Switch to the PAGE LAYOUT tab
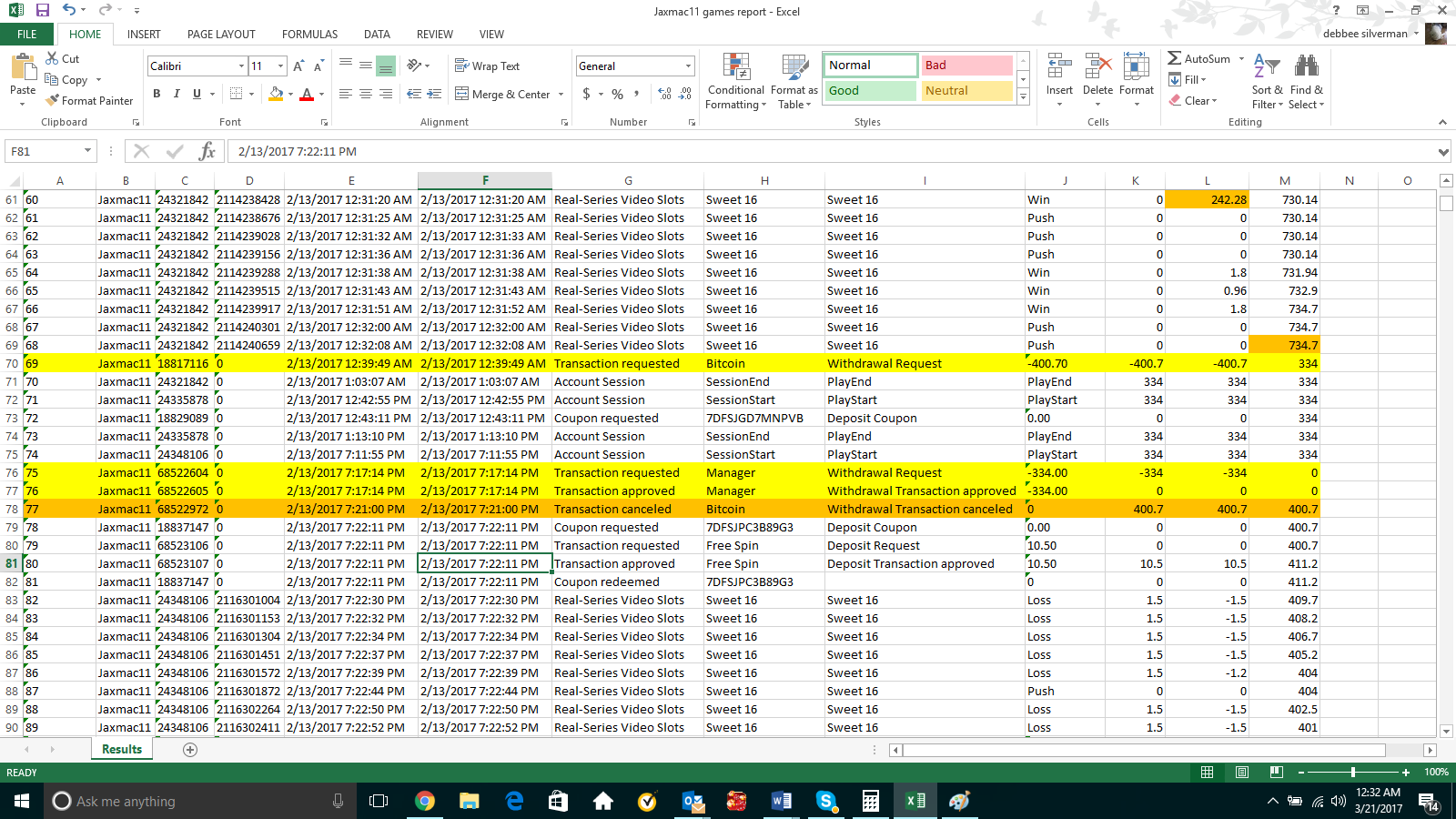Image resolution: width=1456 pixels, height=819 pixels. (221, 34)
